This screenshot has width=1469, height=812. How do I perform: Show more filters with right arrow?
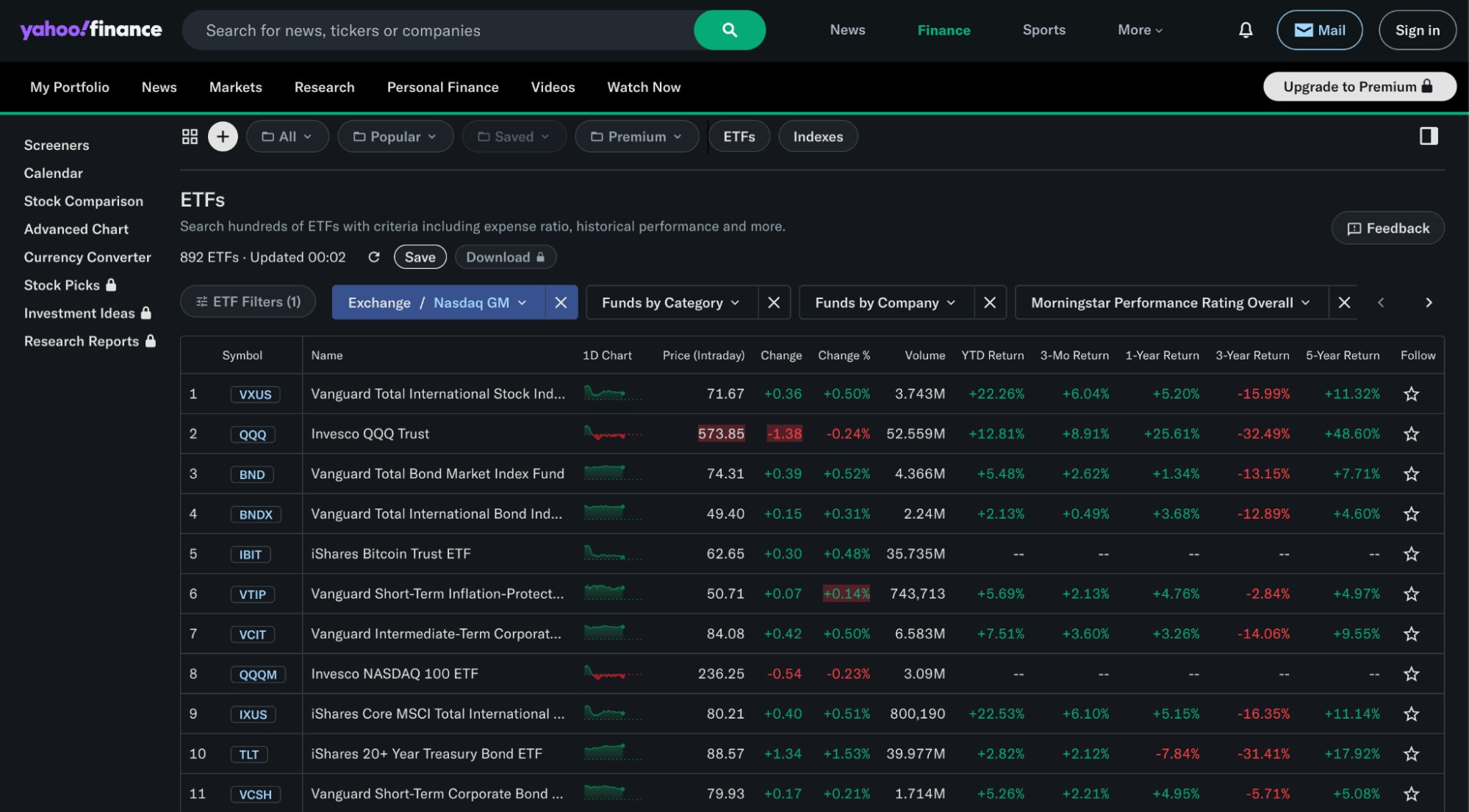[1429, 303]
